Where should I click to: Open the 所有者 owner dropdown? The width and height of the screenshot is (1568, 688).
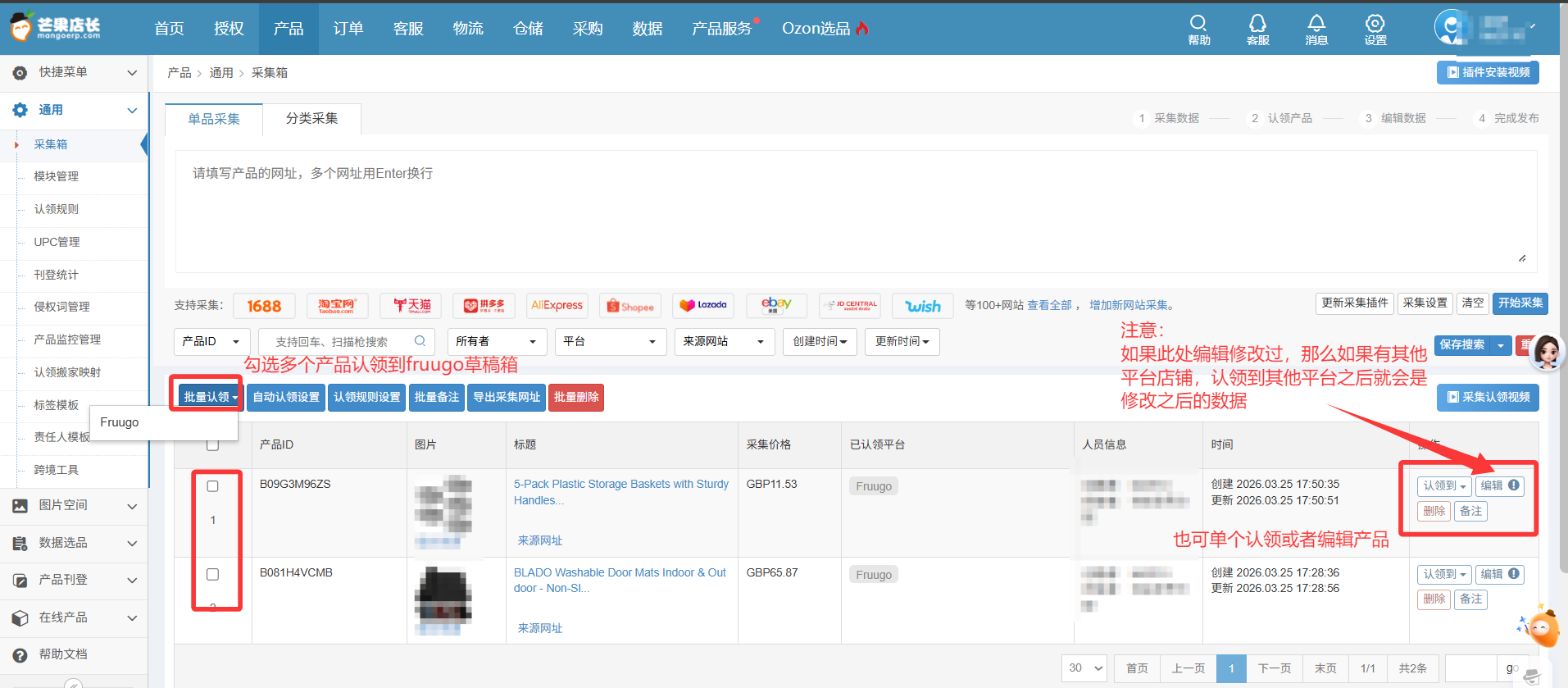pyautogui.click(x=496, y=341)
